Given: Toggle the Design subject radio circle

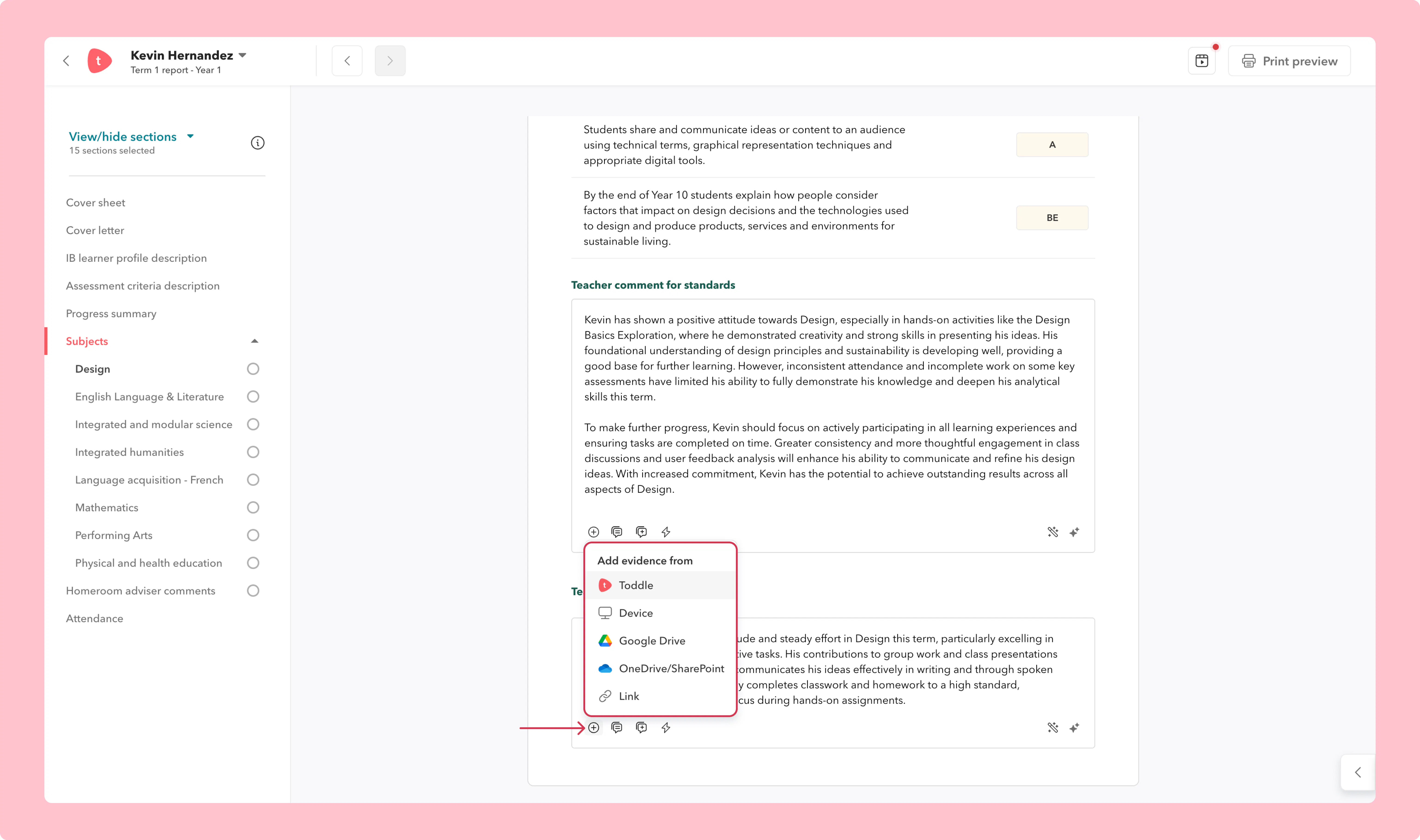Looking at the screenshot, I should pos(253,369).
